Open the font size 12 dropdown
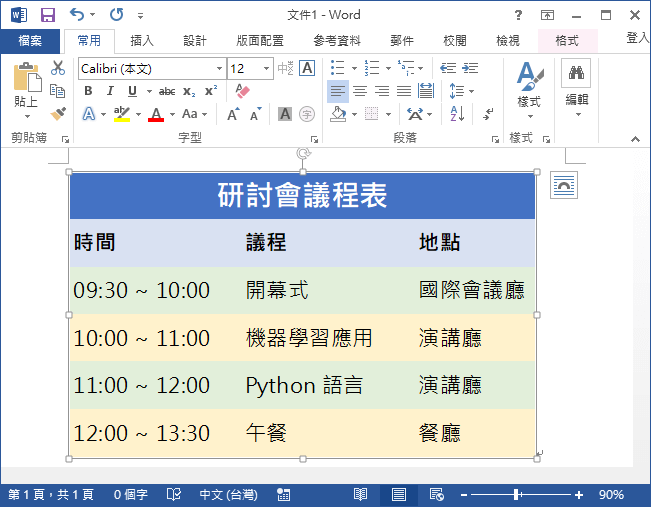Screen dimensions: 651x507 click(267, 69)
